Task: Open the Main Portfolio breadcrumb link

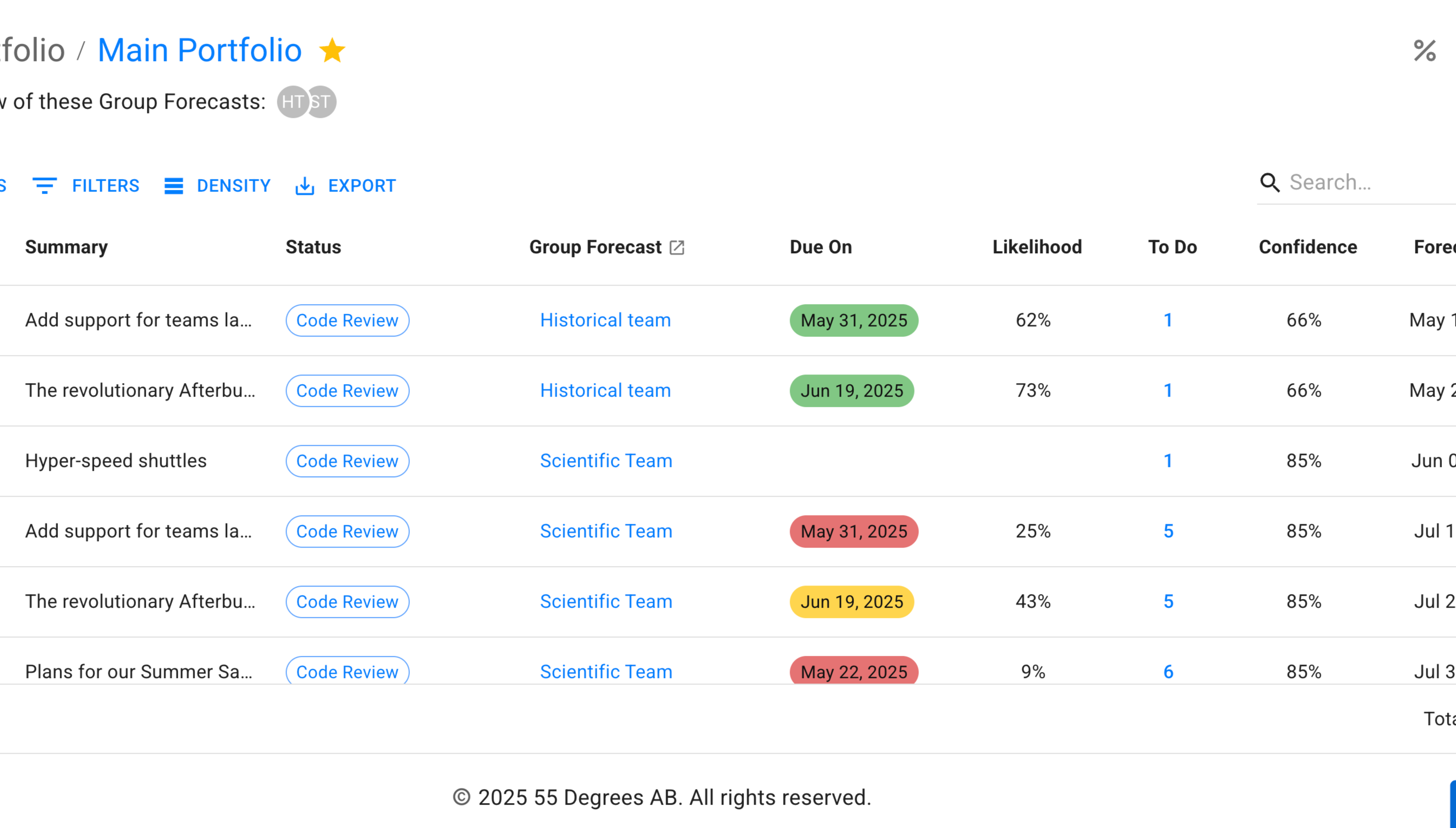Action: click(200, 50)
